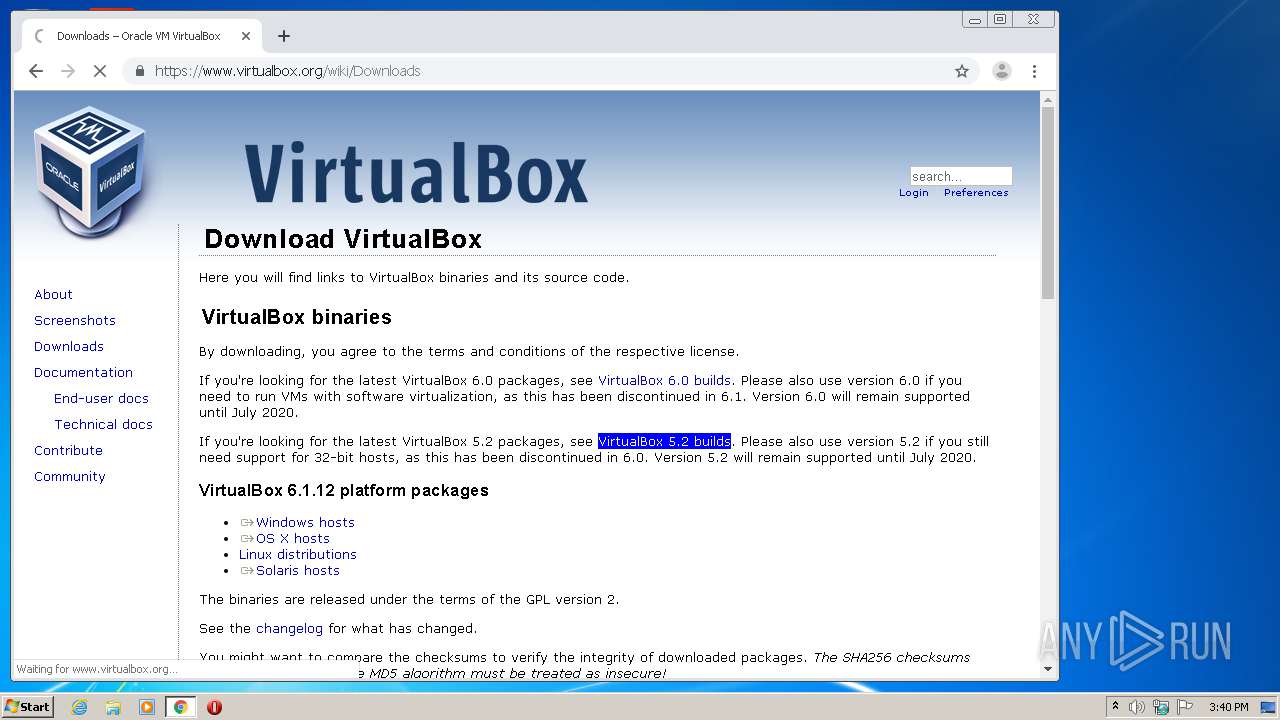
Task: Open Internet Explorer from the taskbar
Action: (x=79, y=707)
